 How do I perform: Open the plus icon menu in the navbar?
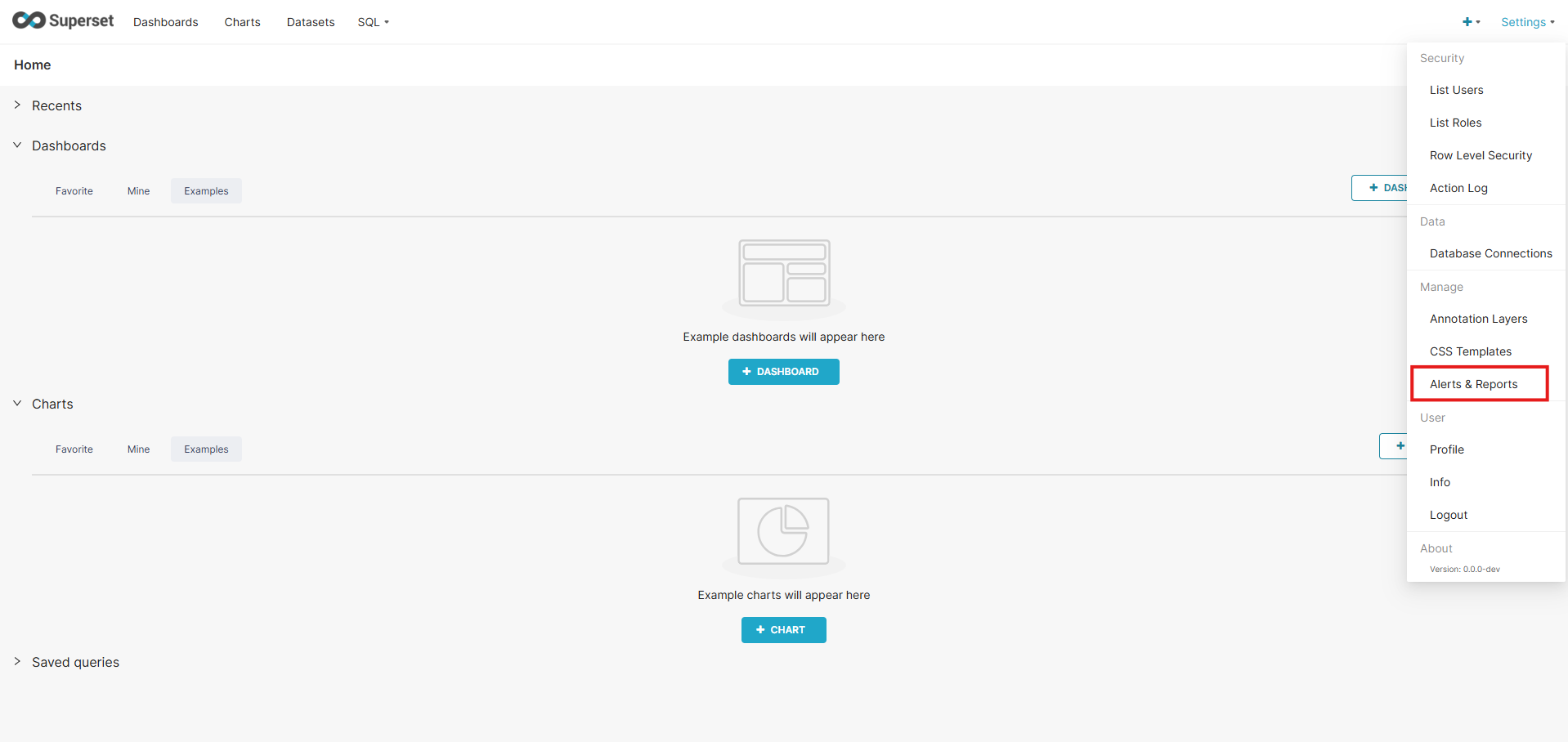click(x=1467, y=22)
